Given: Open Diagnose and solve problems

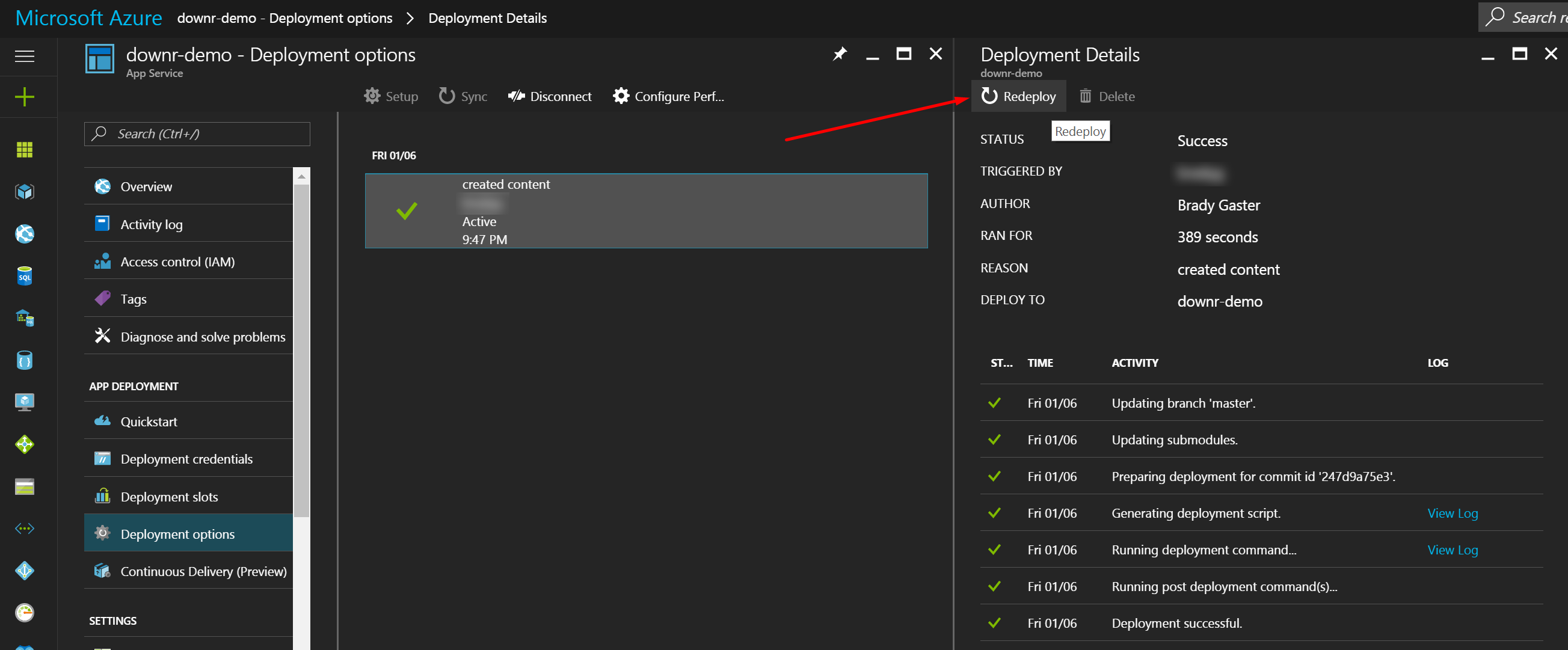Looking at the screenshot, I should 188,337.
